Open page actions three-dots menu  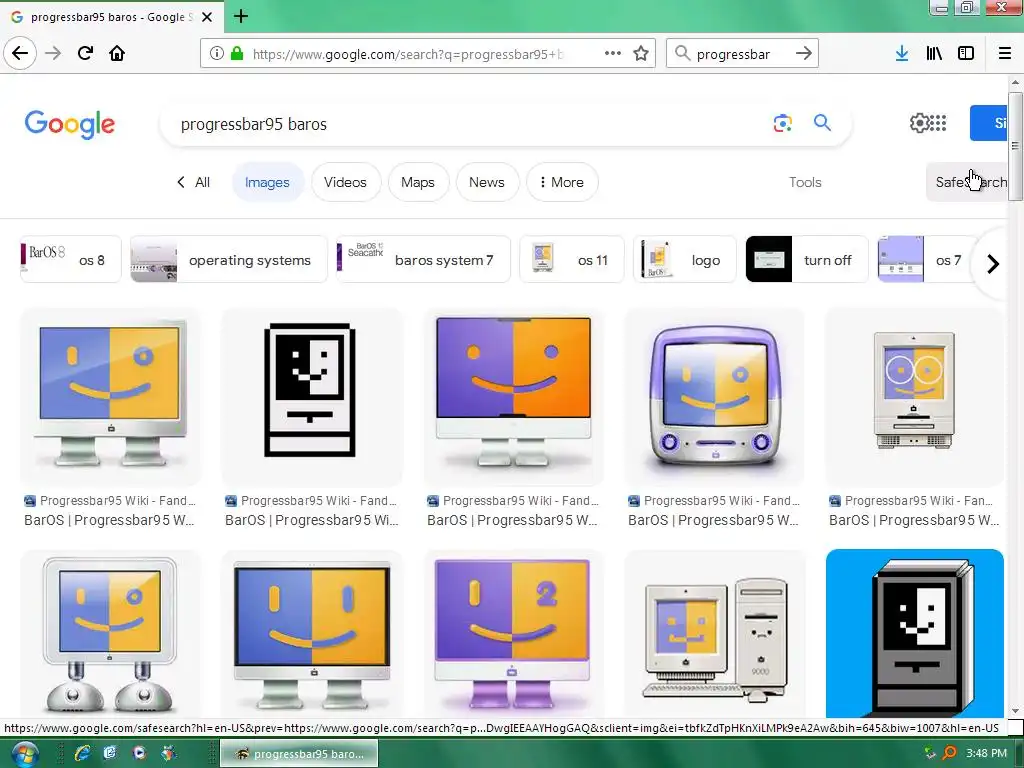(x=613, y=53)
